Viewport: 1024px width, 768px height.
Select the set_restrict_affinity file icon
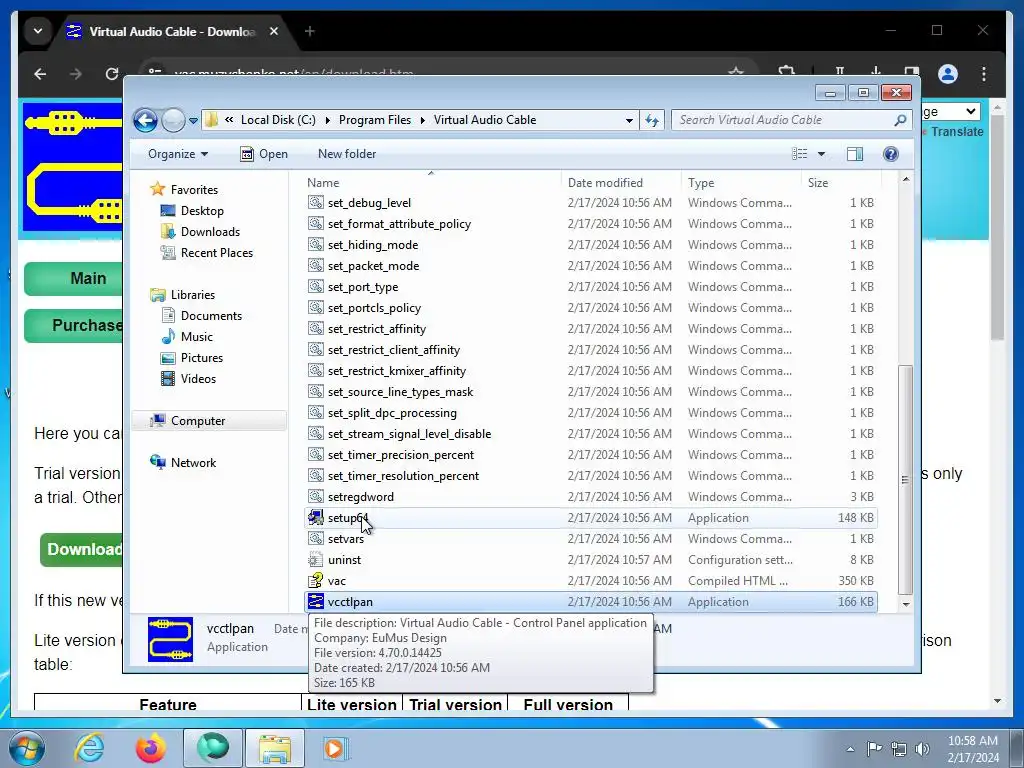[x=315, y=329]
